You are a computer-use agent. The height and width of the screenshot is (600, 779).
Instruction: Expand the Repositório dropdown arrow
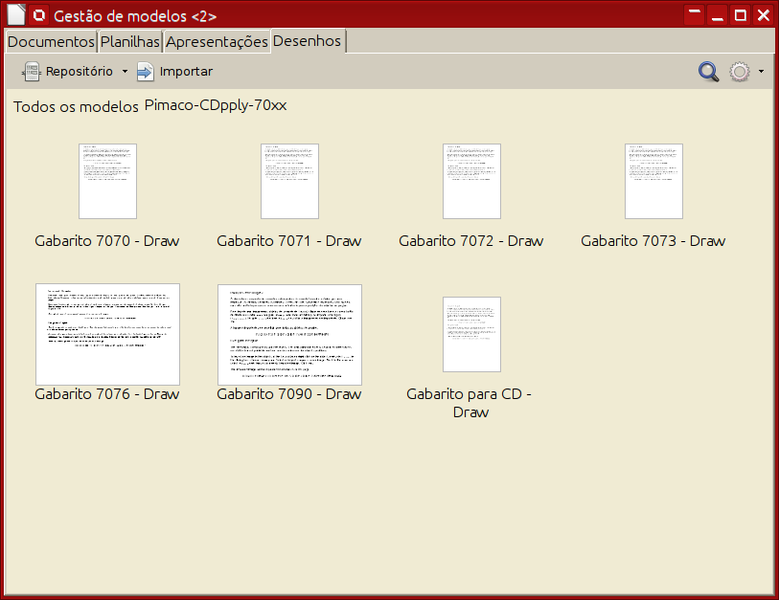click(125, 72)
